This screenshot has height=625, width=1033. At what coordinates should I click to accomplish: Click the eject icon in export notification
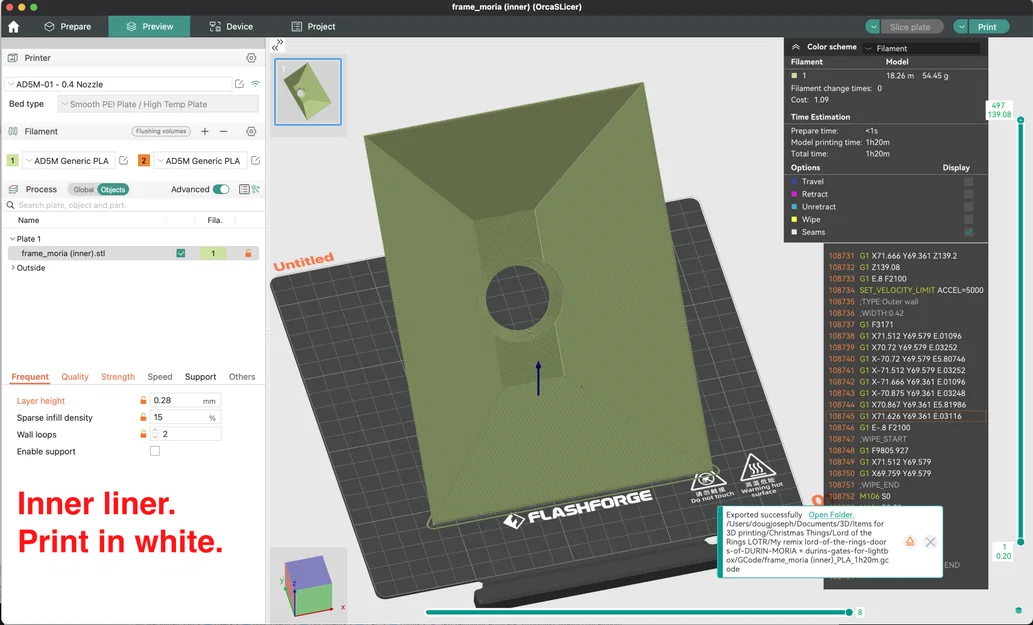[910, 541]
